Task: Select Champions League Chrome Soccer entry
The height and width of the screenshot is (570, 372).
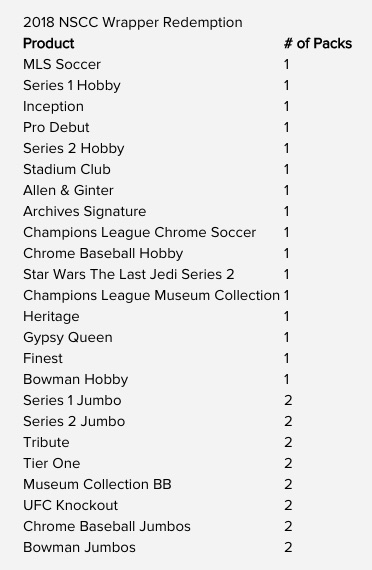Action: 140,233
